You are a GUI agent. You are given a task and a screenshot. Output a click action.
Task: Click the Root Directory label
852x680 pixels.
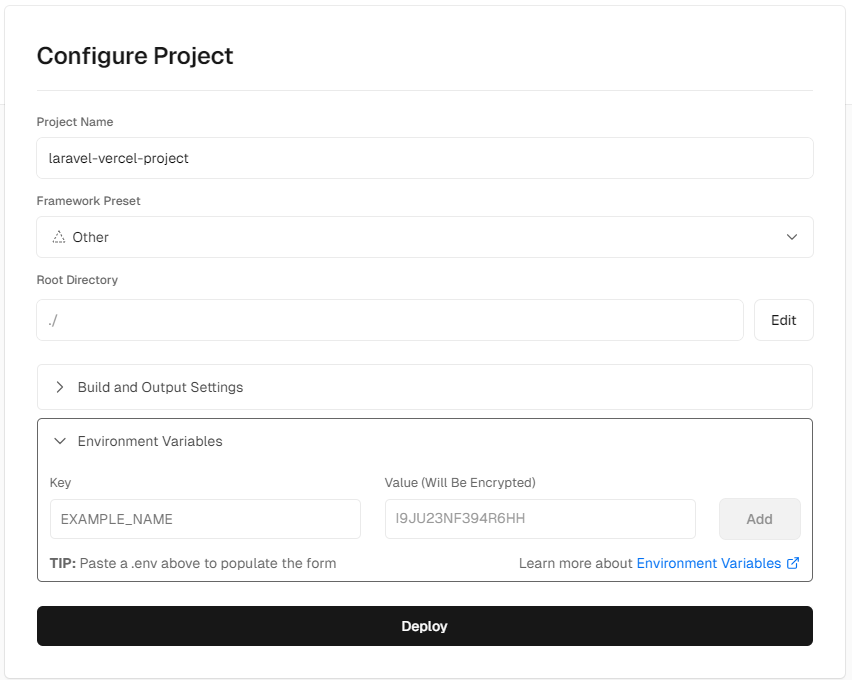(78, 280)
